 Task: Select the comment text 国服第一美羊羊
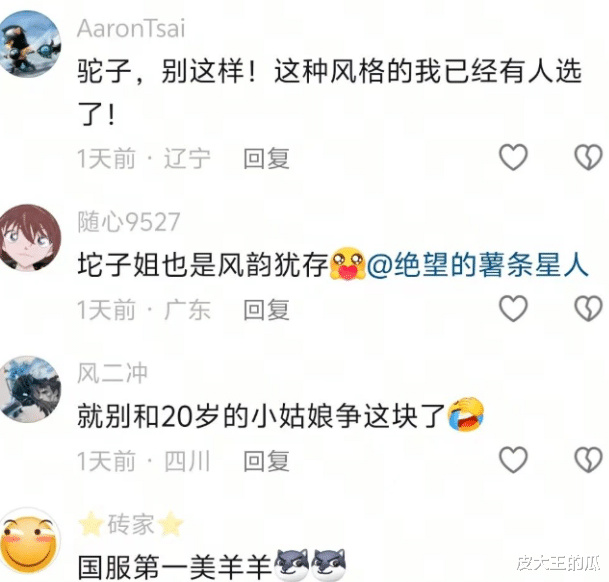(175, 567)
